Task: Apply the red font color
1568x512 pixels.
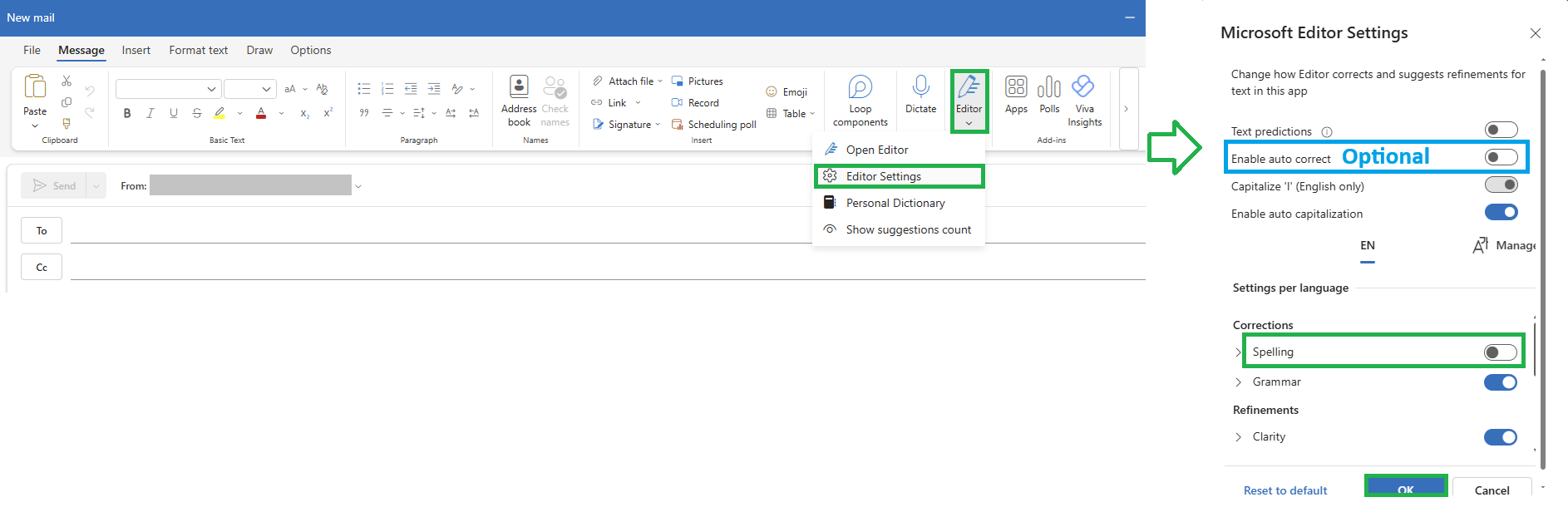Action: (261, 113)
